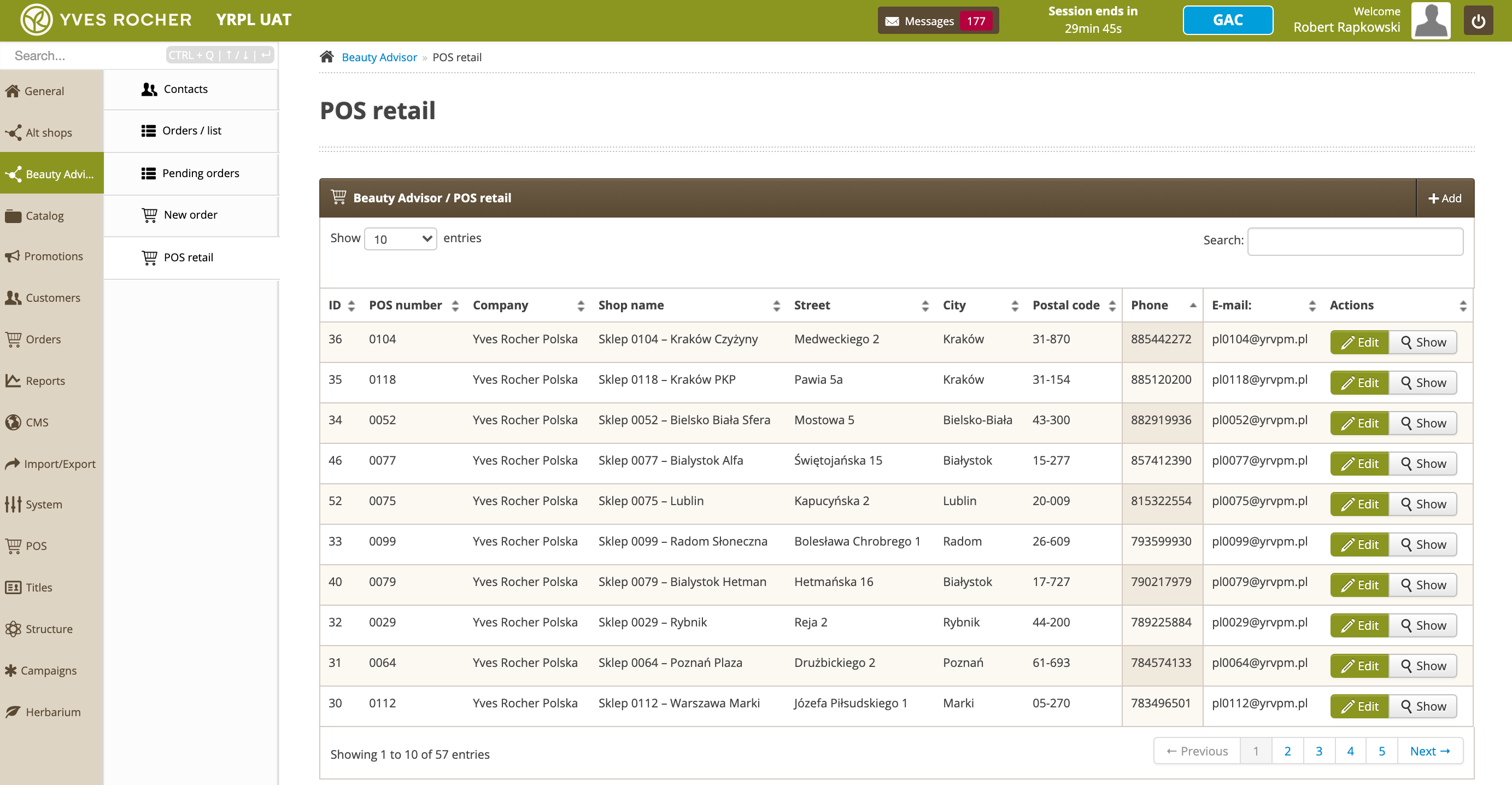Open Orders / list submenu item
The height and width of the screenshot is (785, 1512).
(191, 131)
